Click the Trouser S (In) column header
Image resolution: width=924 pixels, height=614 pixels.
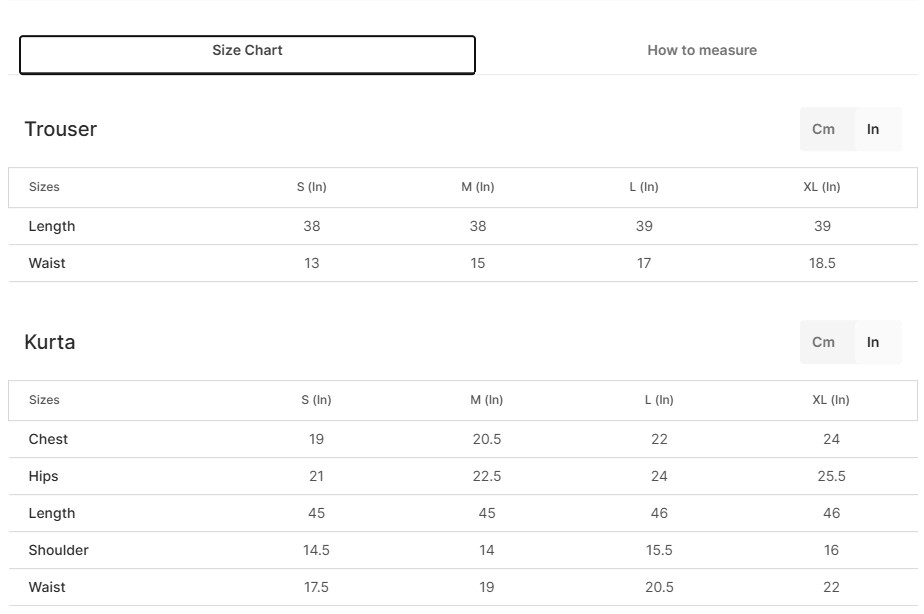coord(312,187)
